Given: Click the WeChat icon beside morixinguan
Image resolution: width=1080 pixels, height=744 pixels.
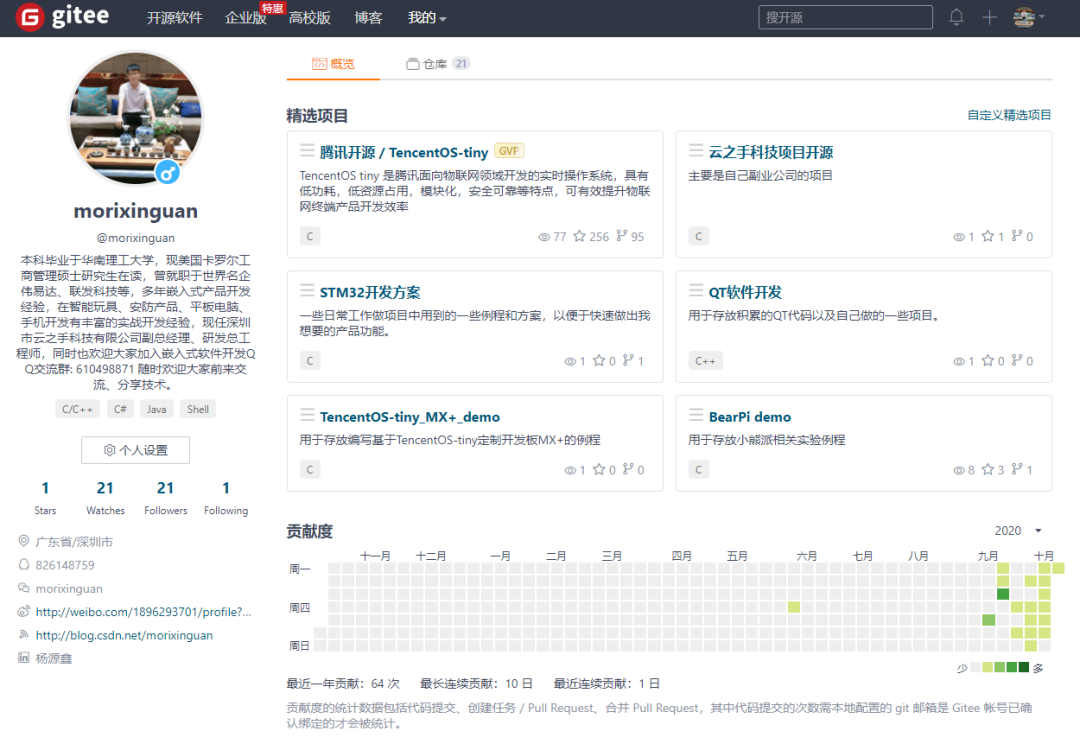Looking at the screenshot, I should [23, 588].
